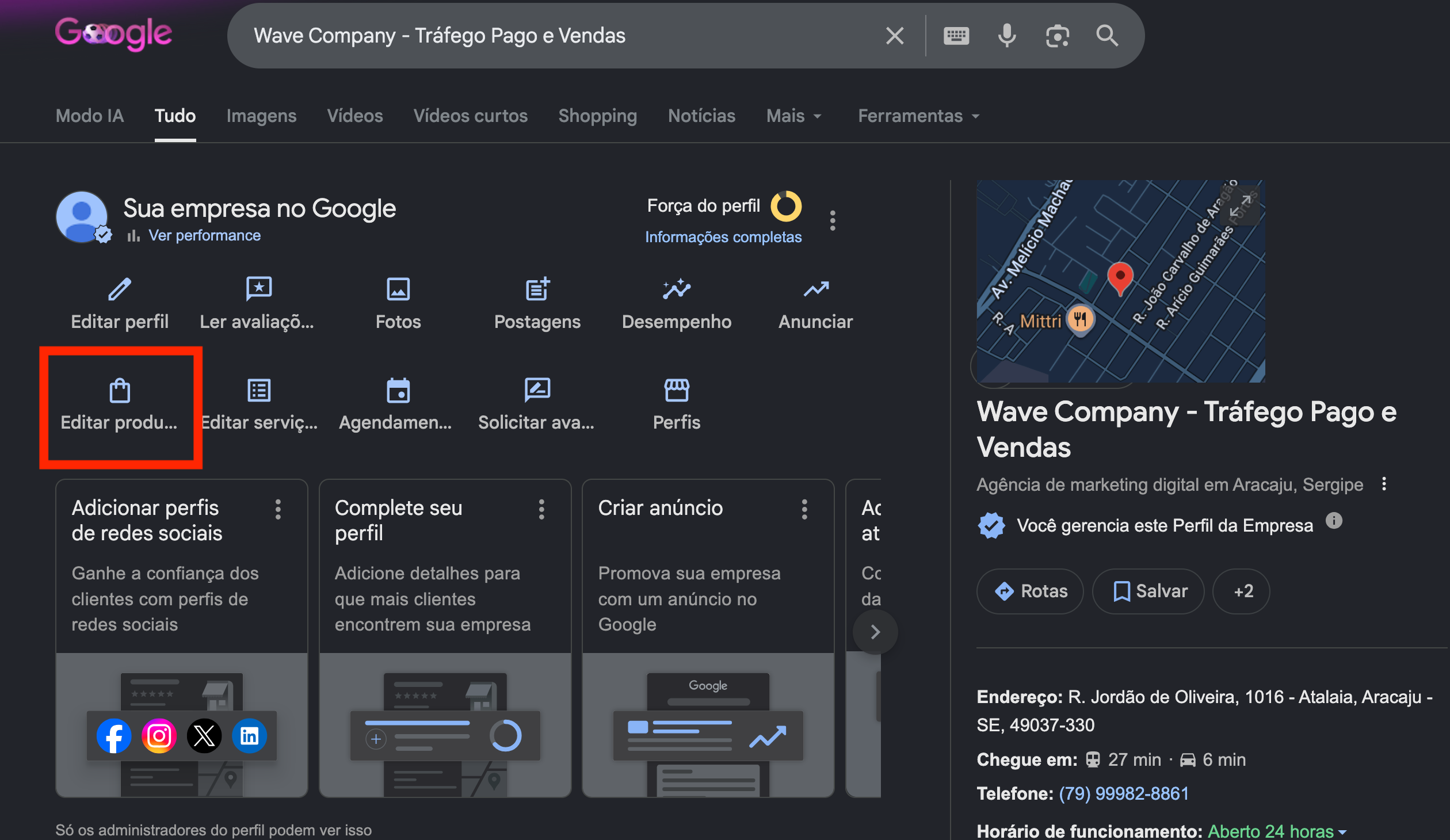Open Adicionar perfis de redes sociais card
The width and height of the screenshot is (1450, 840).
point(182,637)
